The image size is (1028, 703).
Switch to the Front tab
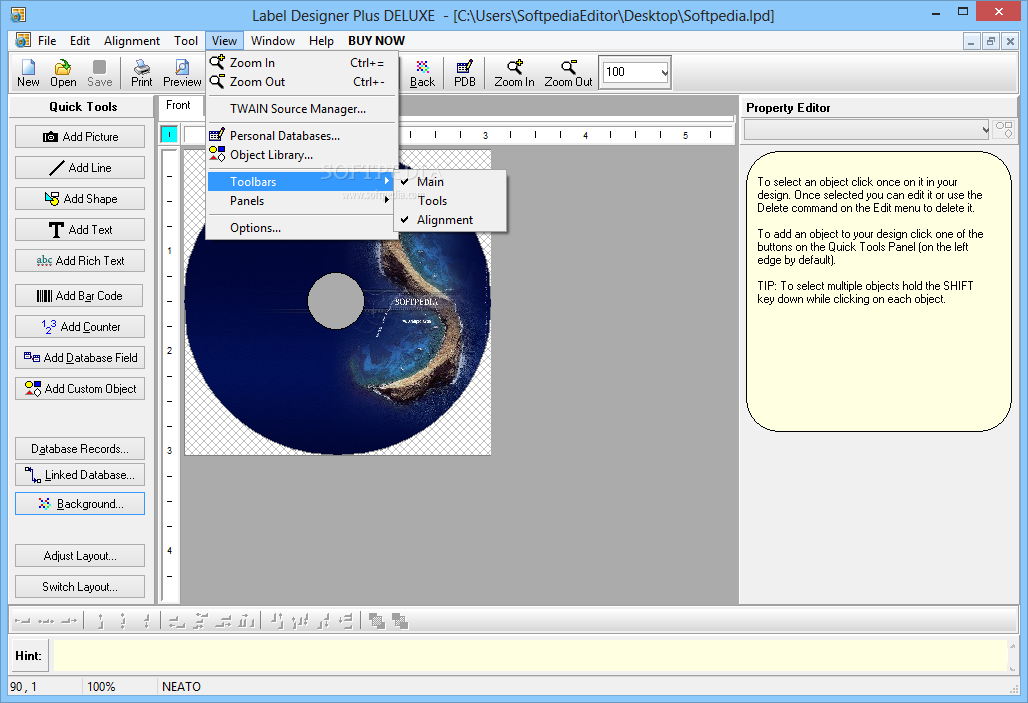point(178,105)
